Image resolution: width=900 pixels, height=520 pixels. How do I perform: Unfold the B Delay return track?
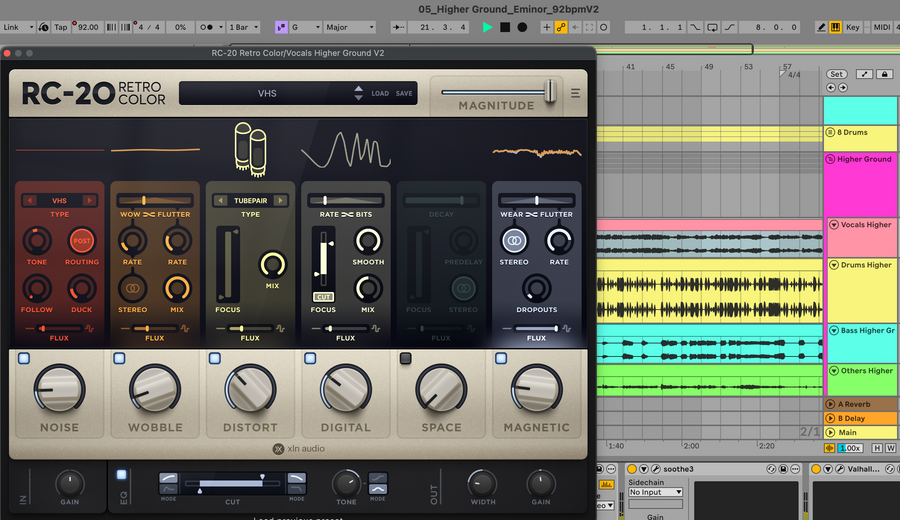click(830, 418)
